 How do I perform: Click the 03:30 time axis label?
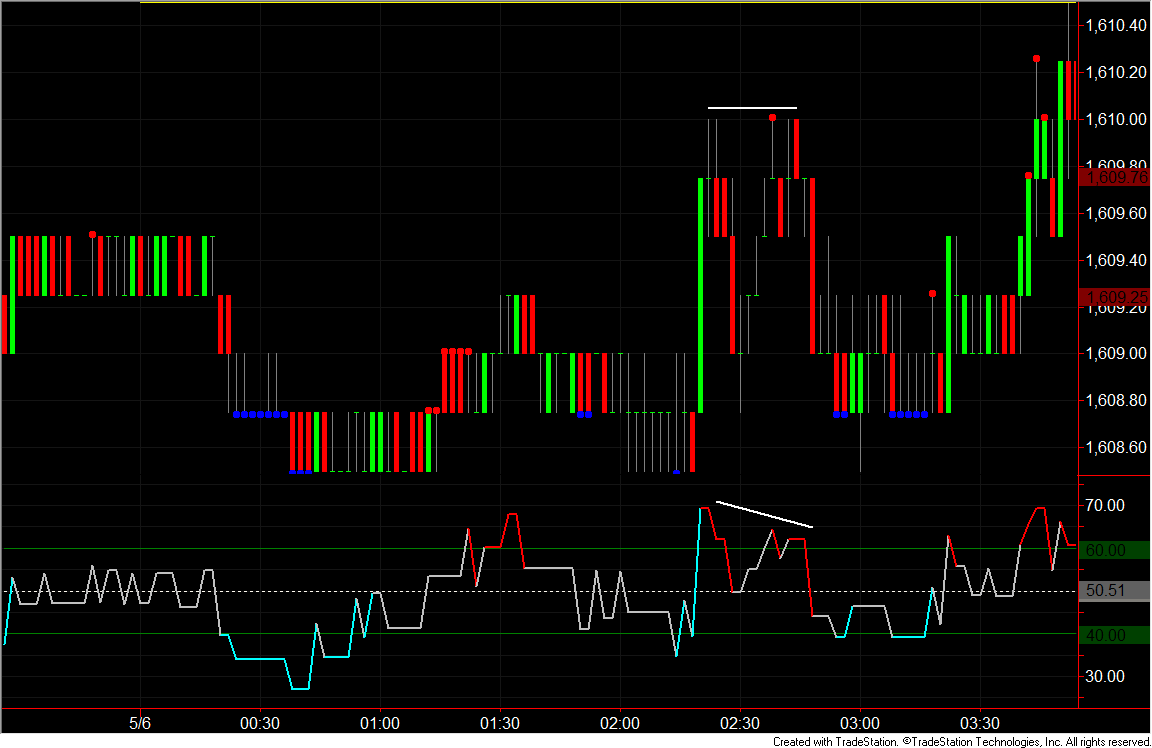click(979, 723)
